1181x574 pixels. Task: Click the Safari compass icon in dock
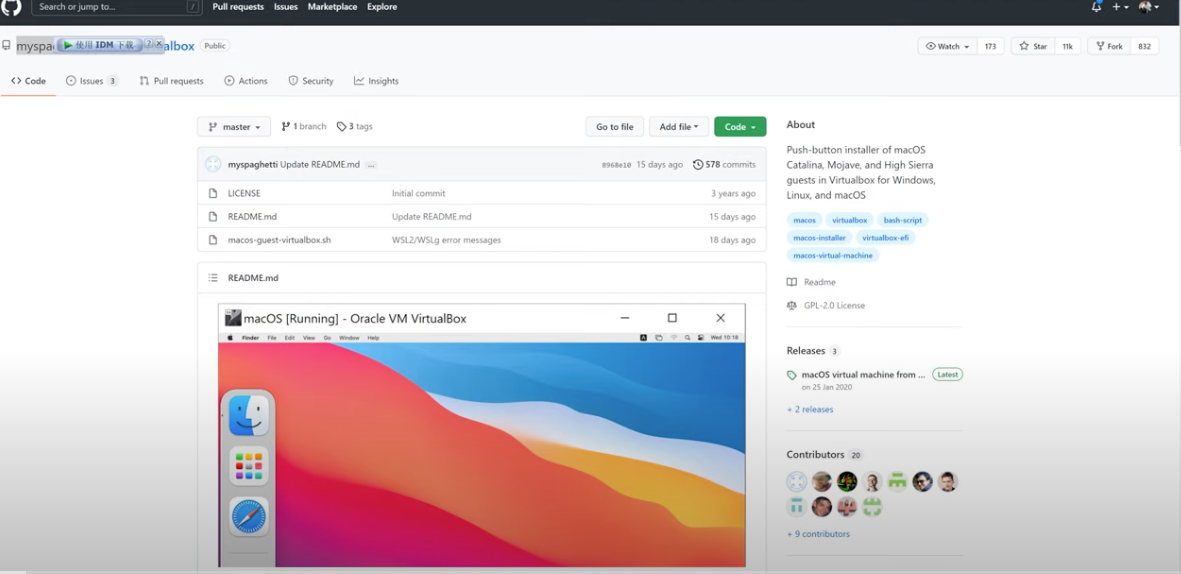coord(248,517)
